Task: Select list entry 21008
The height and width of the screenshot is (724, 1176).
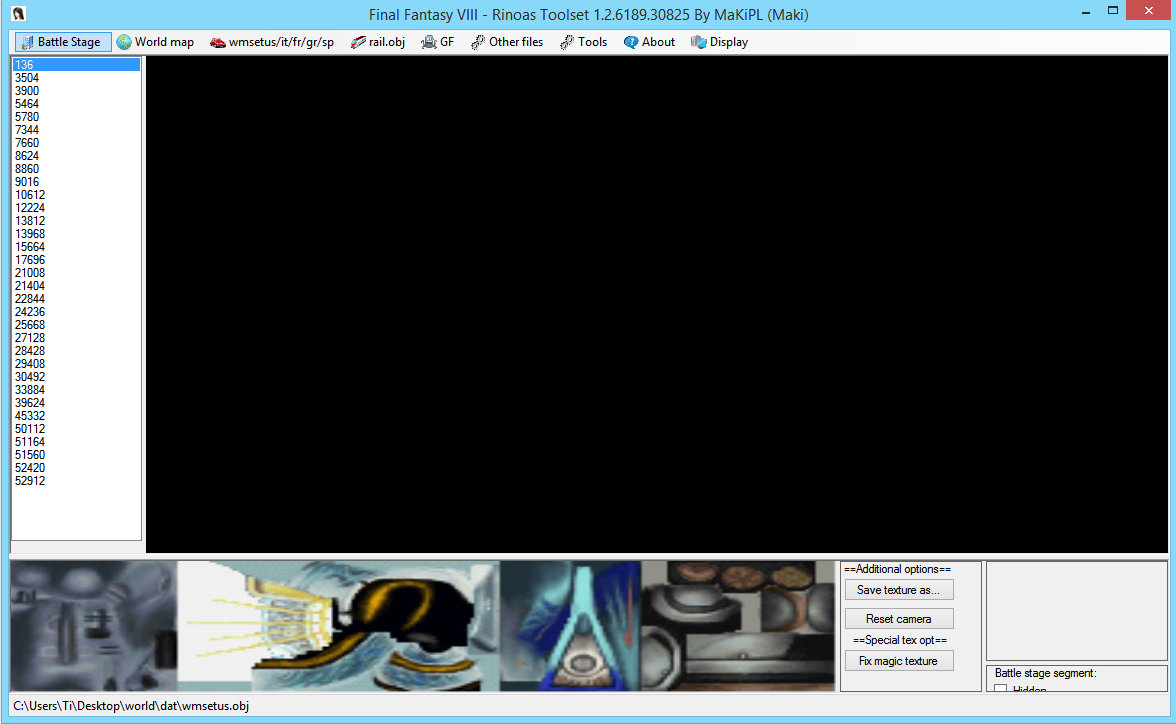Action: coord(76,273)
